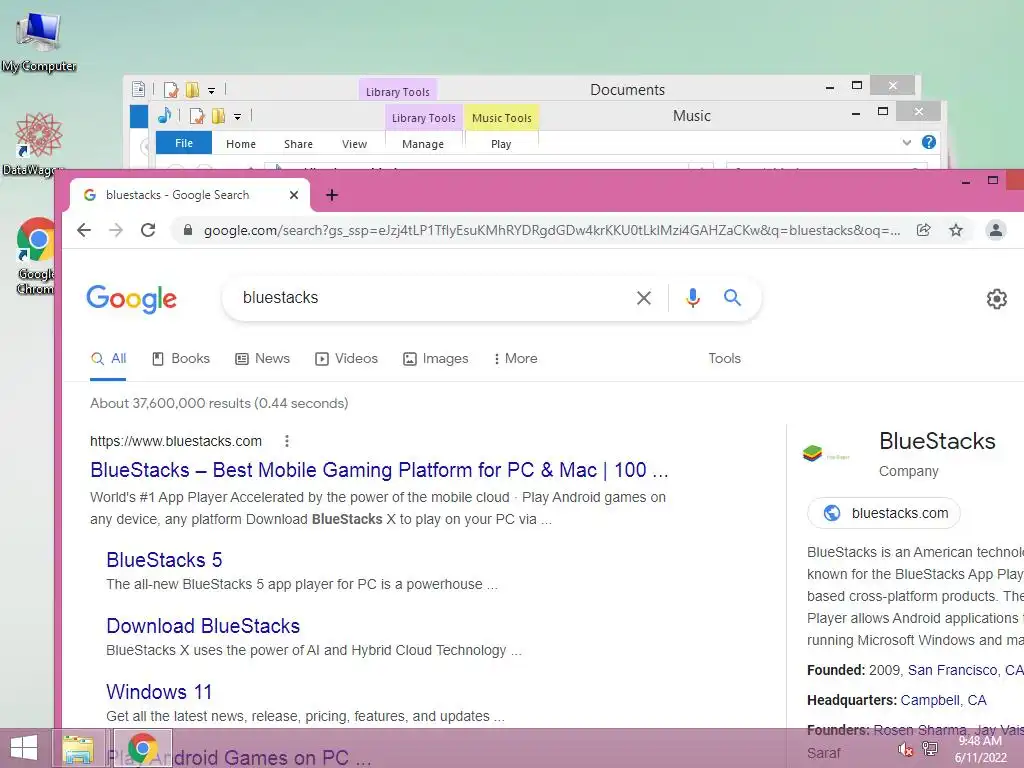Open the BlueStacks 5 sitelink
Screen dimensions: 1024x768
pyautogui.click(x=165, y=560)
